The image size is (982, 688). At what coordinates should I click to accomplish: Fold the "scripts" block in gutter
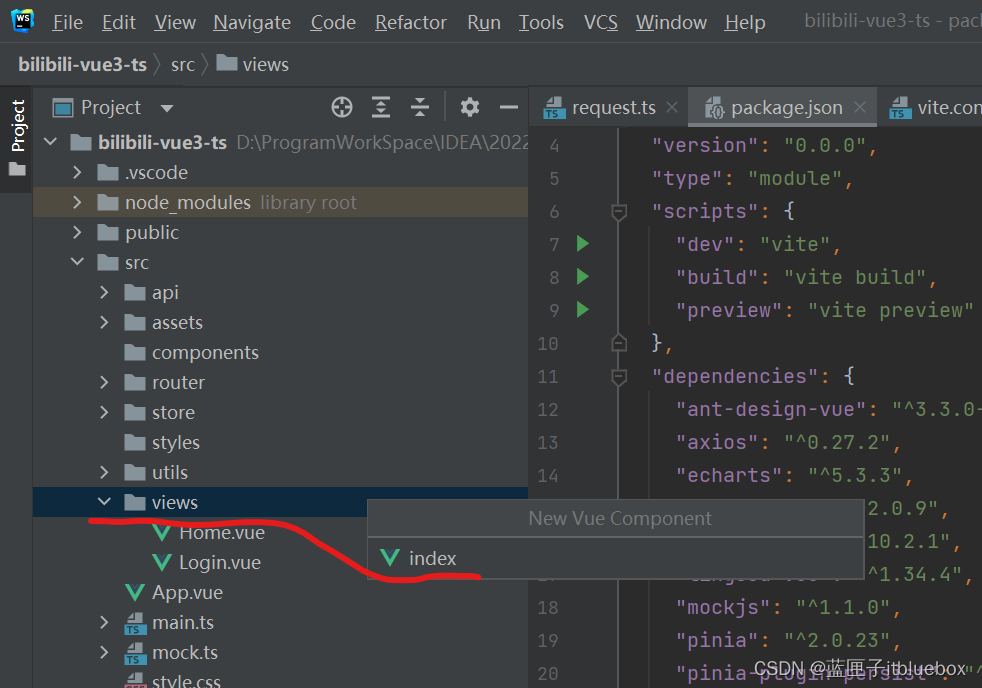[619, 212]
